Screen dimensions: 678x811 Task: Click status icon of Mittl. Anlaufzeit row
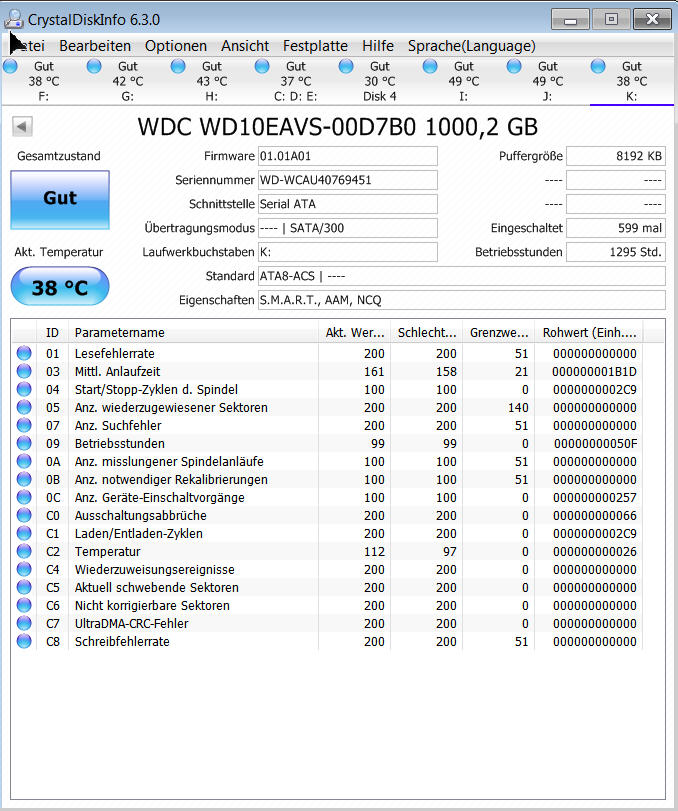coord(24,371)
